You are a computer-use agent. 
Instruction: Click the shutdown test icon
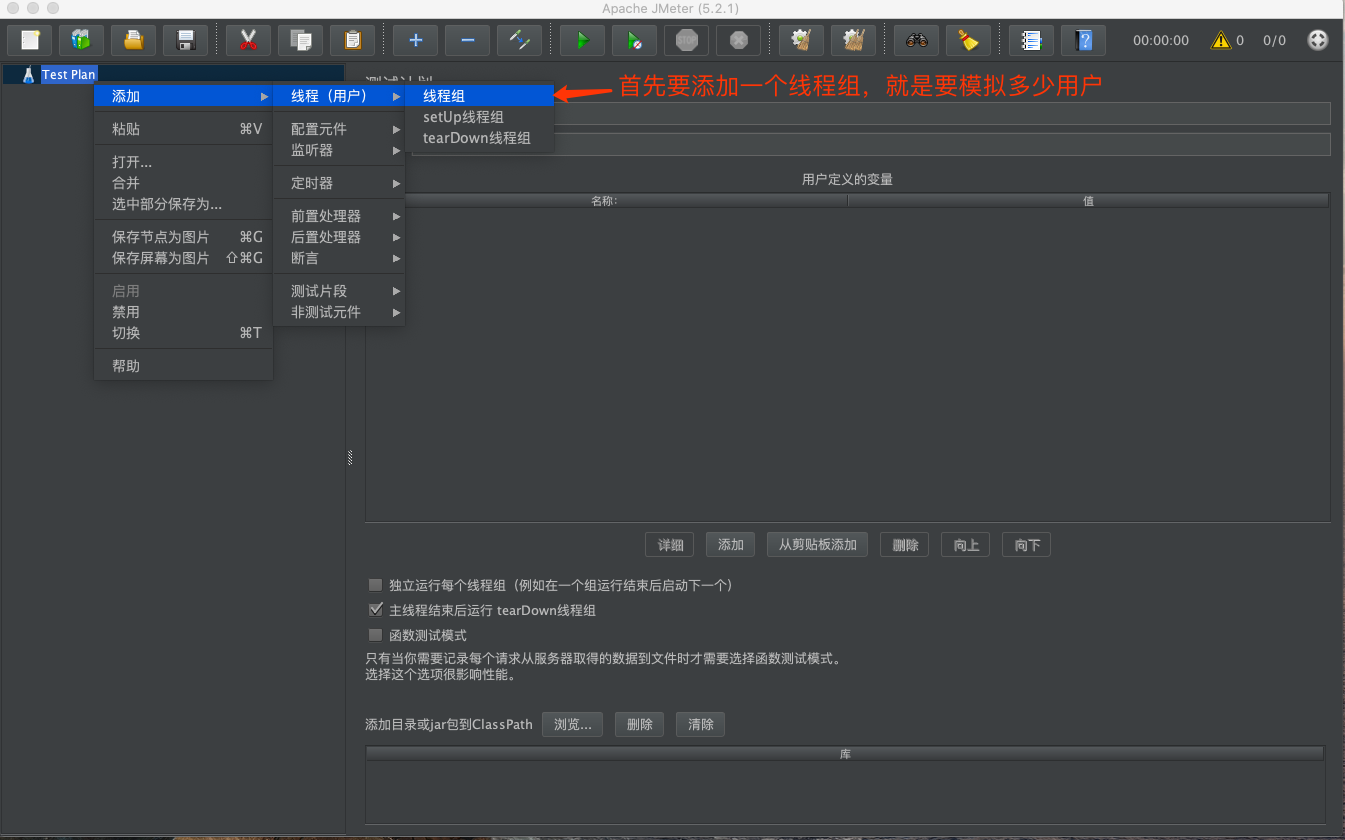[738, 41]
